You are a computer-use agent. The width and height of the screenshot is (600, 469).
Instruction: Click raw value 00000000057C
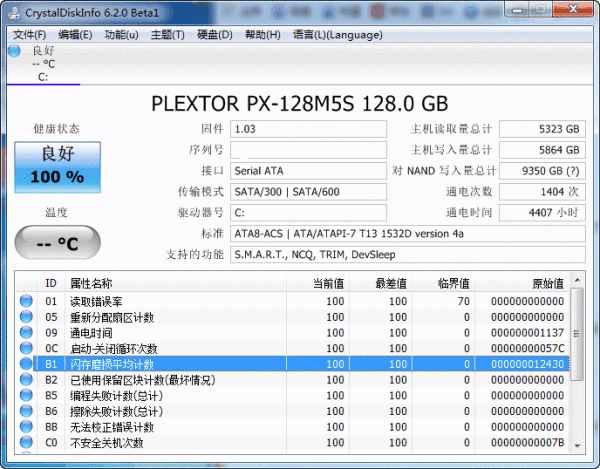[527, 348]
